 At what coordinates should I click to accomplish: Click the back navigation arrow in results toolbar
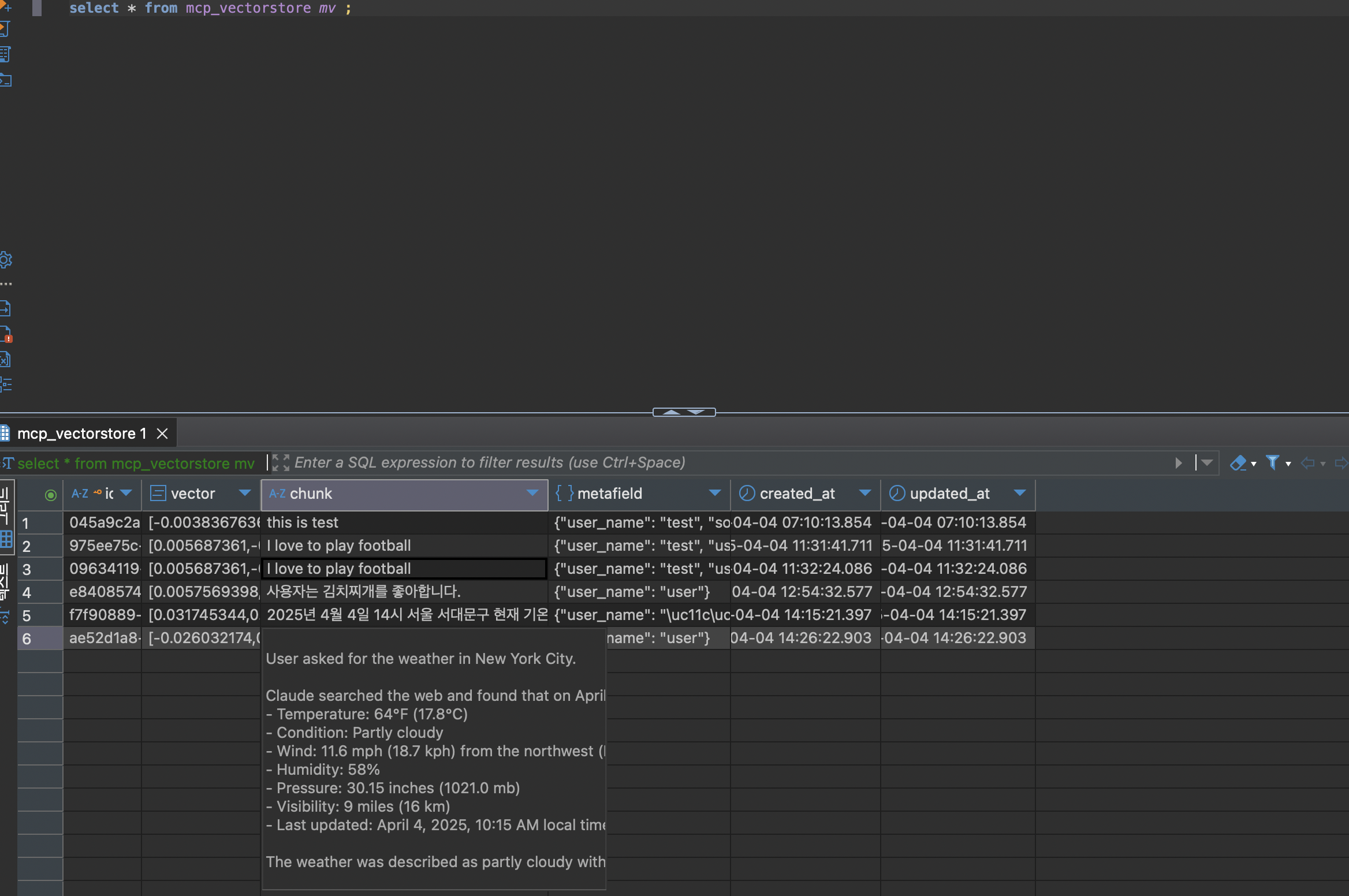[1307, 463]
